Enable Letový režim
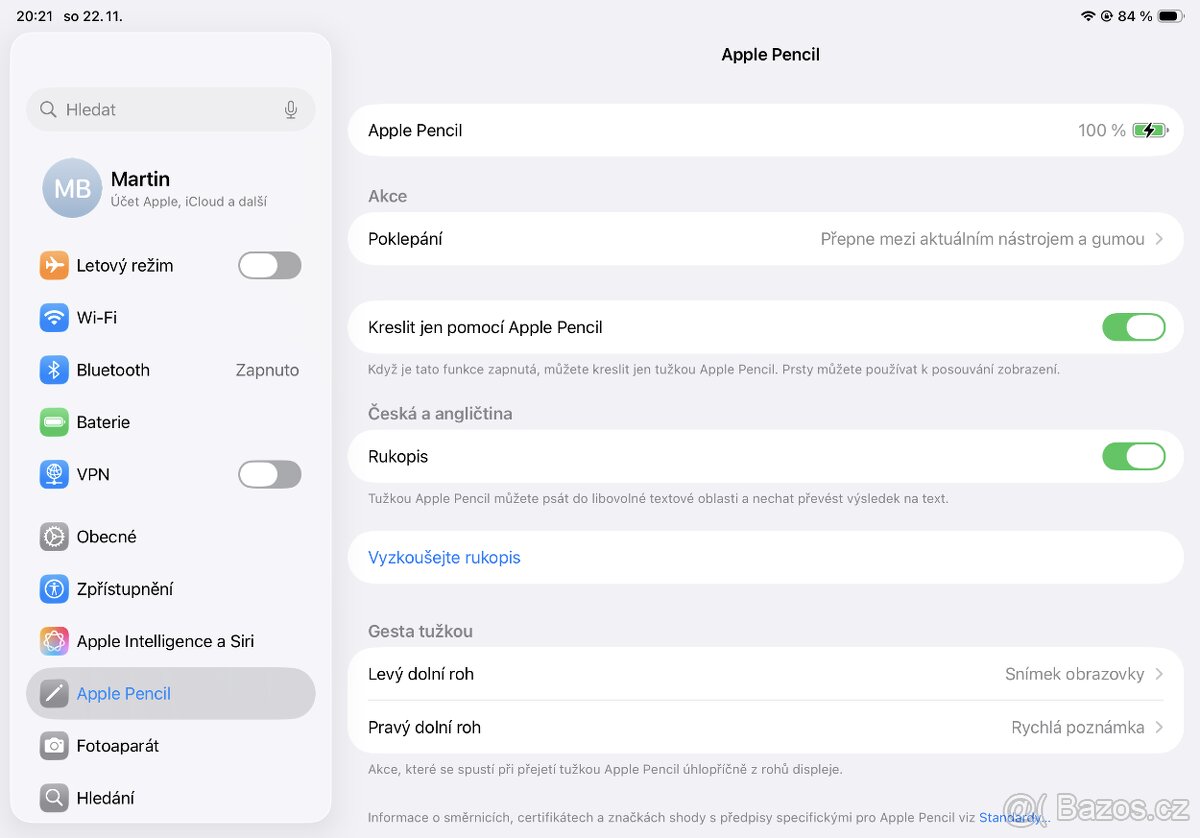 click(269, 265)
